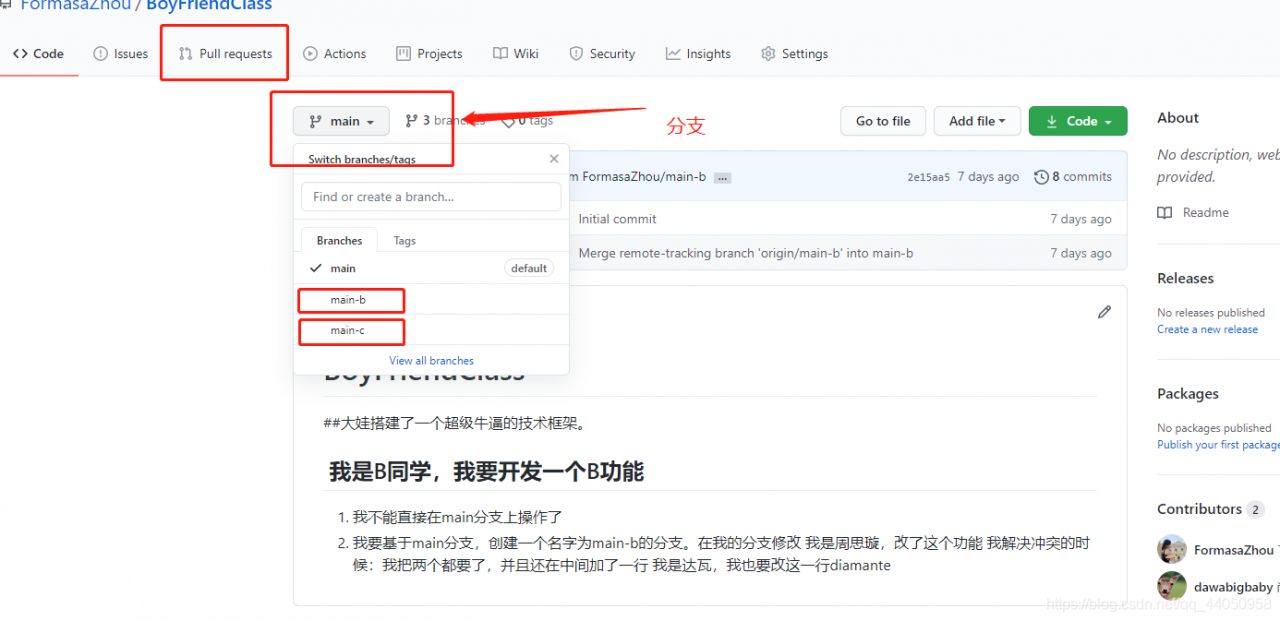Click the Issues circle icon
Image resolution: width=1280 pixels, height=621 pixels.
tap(100, 54)
